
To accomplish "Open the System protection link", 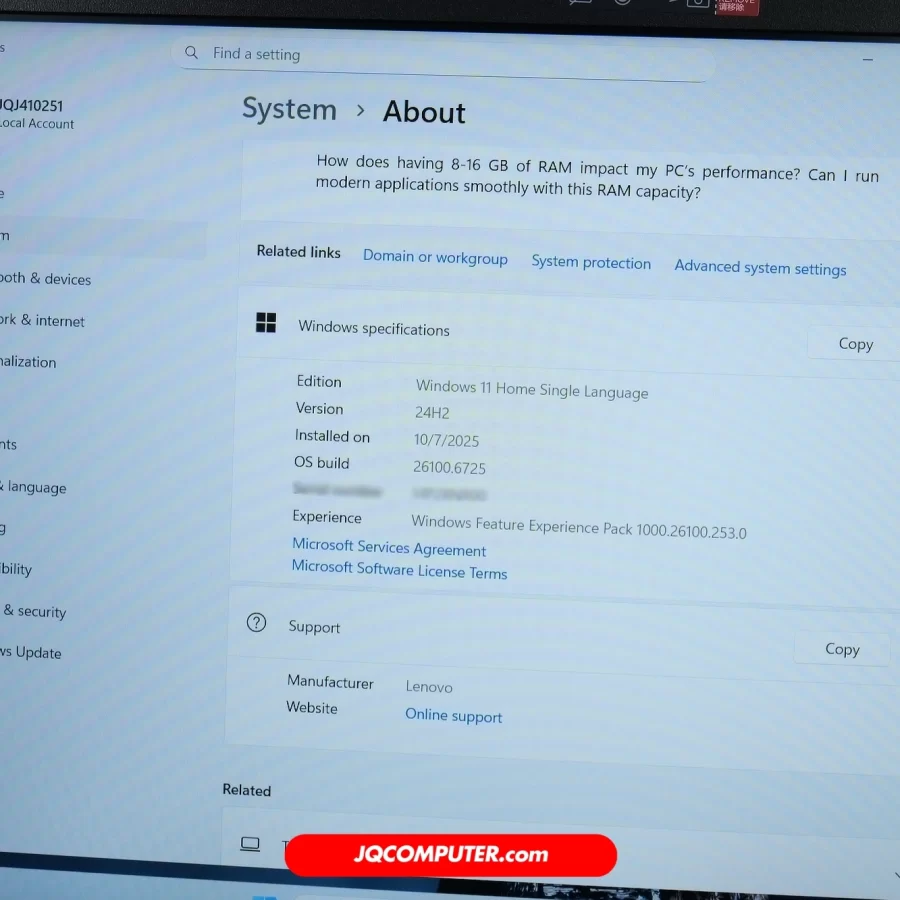I will tap(591, 262).
